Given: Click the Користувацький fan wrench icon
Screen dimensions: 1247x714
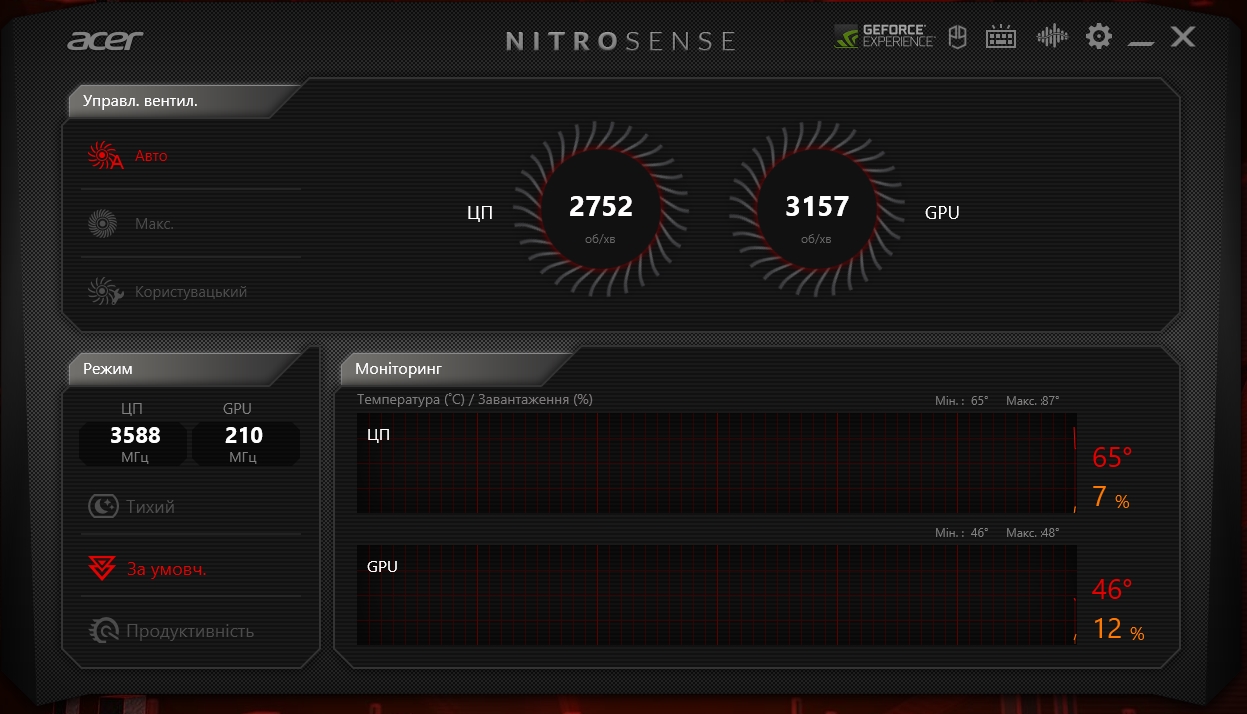Looking at the screenshot, I should [x=105, y=292].
